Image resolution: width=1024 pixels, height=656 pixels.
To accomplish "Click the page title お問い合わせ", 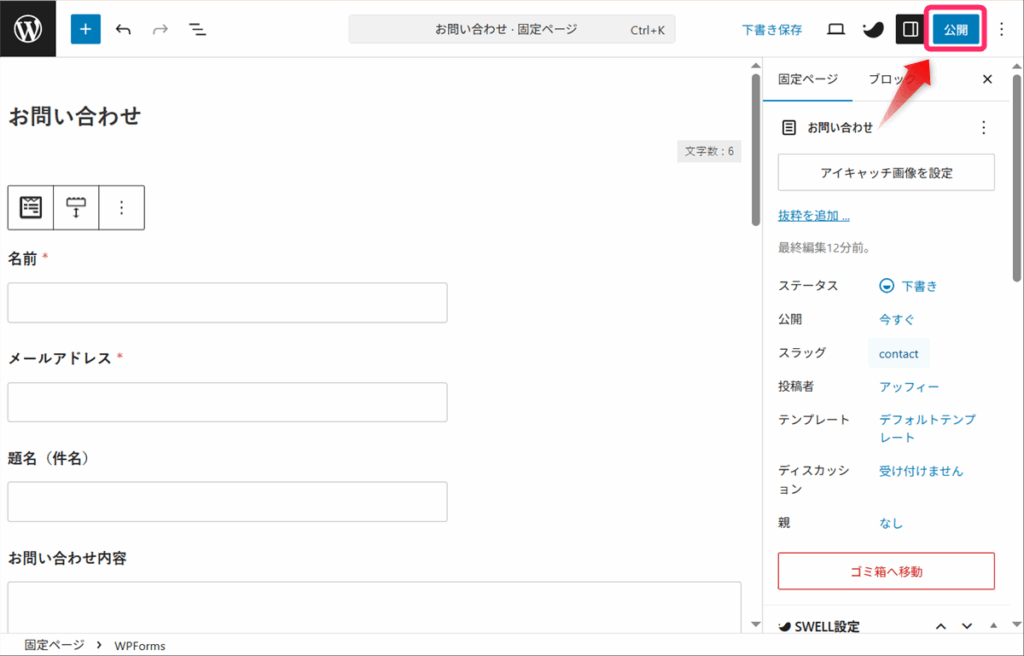I will coord(74,116).
